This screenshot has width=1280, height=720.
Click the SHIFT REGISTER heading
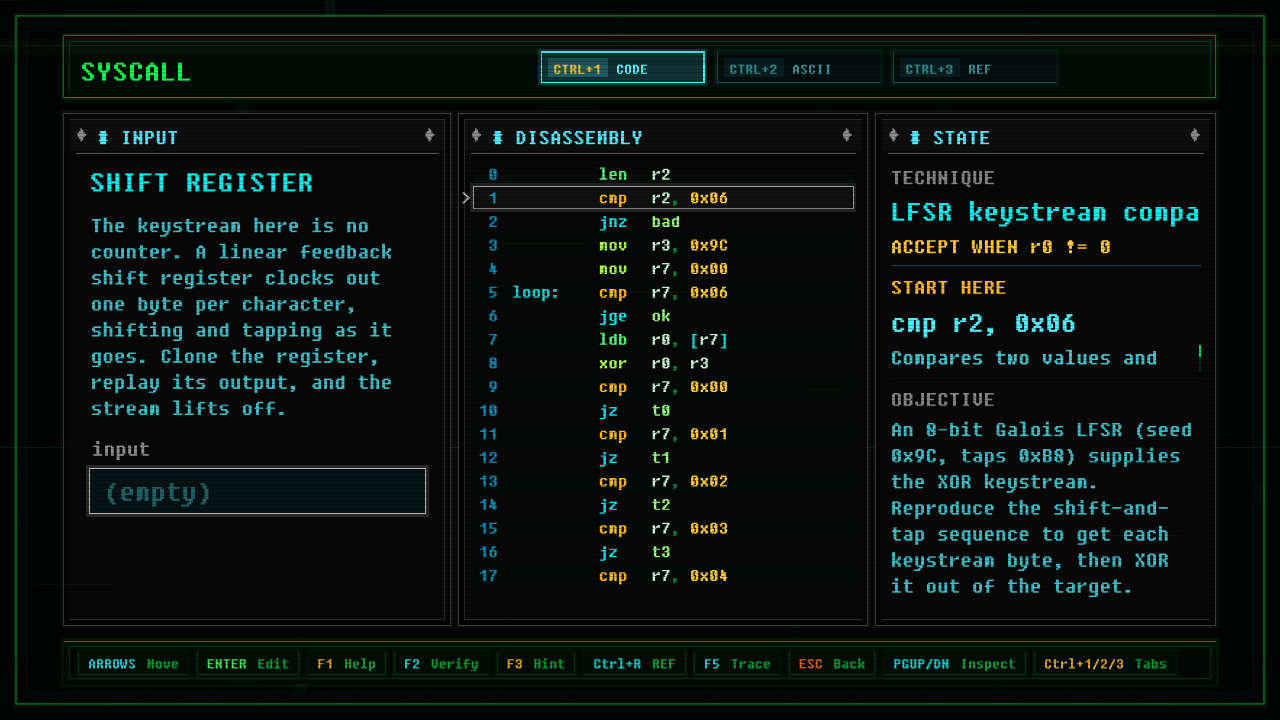202,183
